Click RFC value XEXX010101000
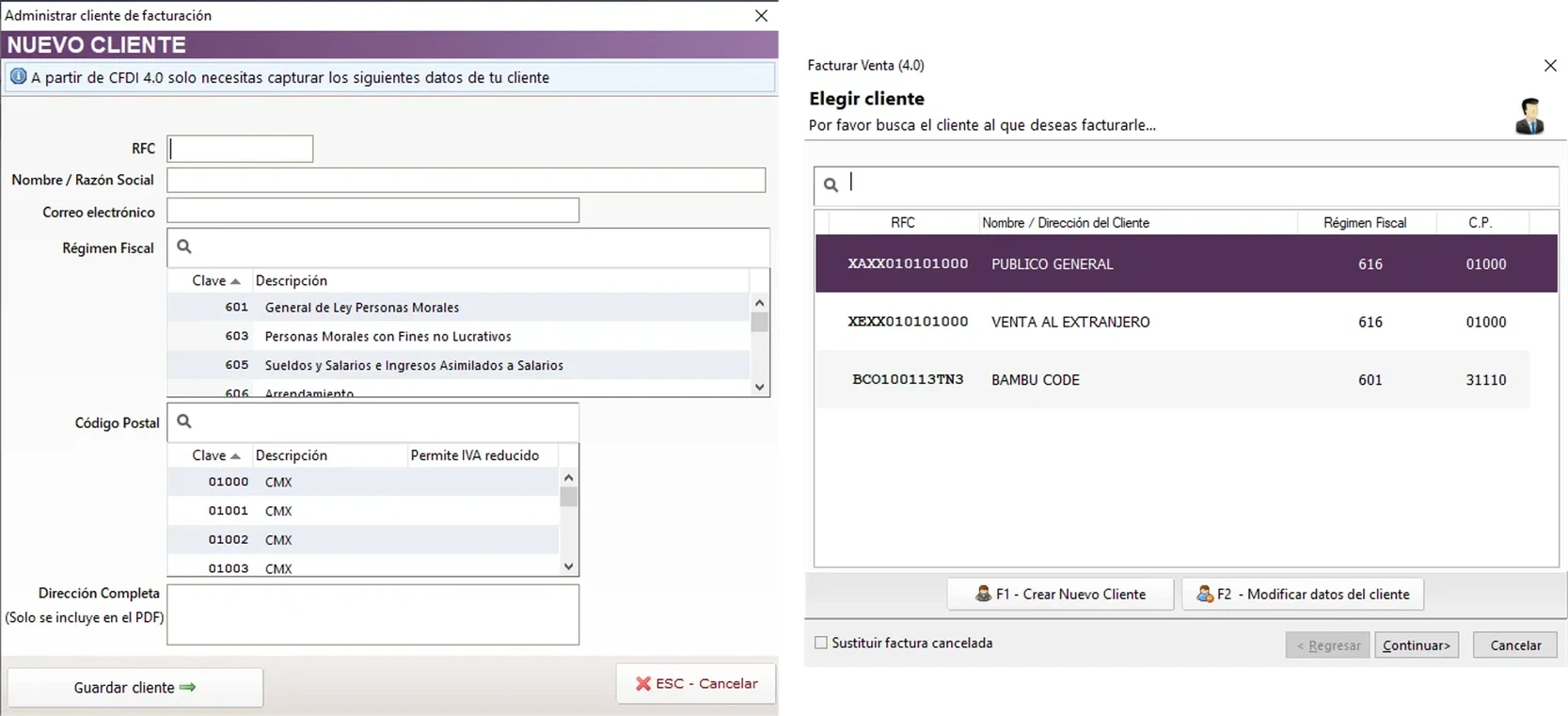The height and width of the screenshot is (716, 1568). [908, 322]
